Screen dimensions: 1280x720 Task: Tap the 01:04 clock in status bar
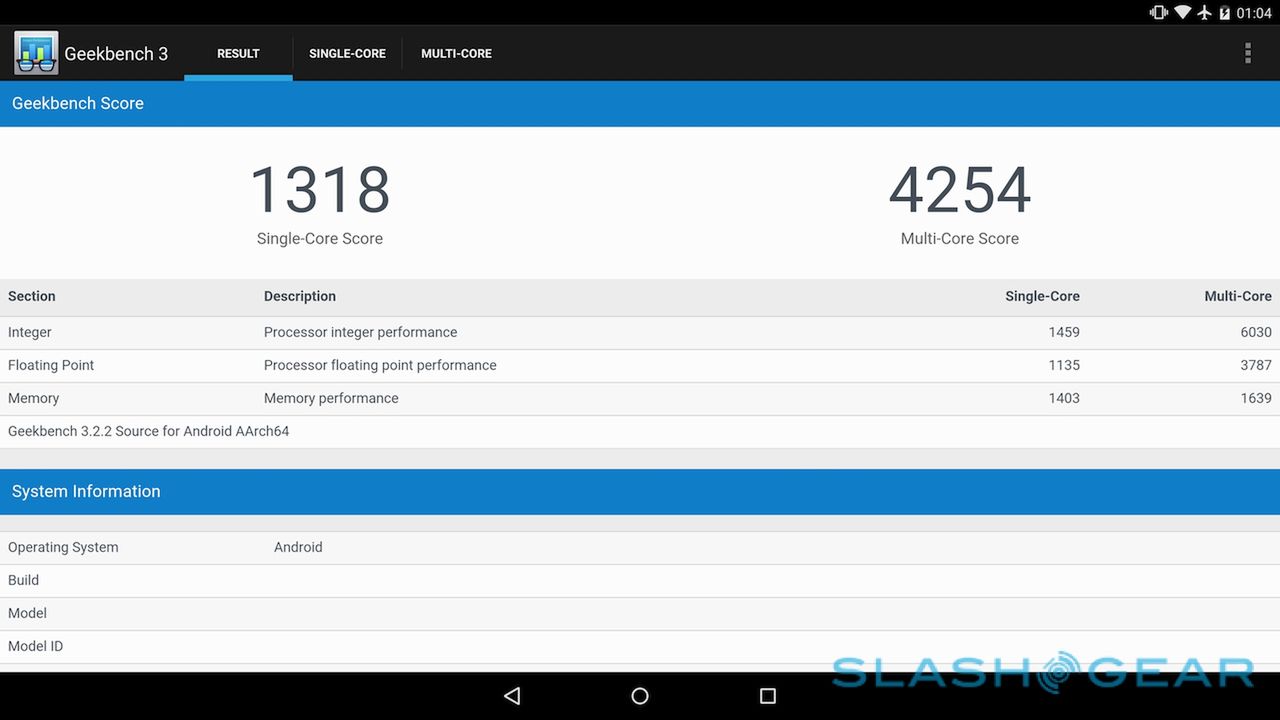click(x=1254, y=13)
